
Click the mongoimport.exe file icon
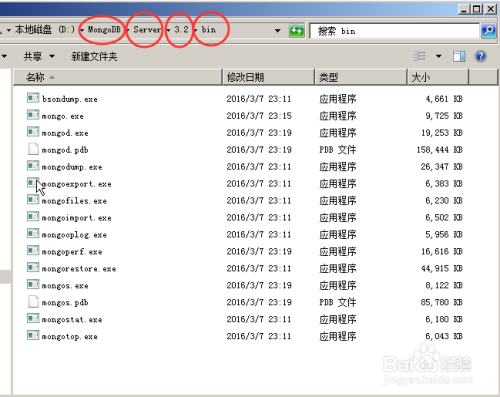(33, 217)
